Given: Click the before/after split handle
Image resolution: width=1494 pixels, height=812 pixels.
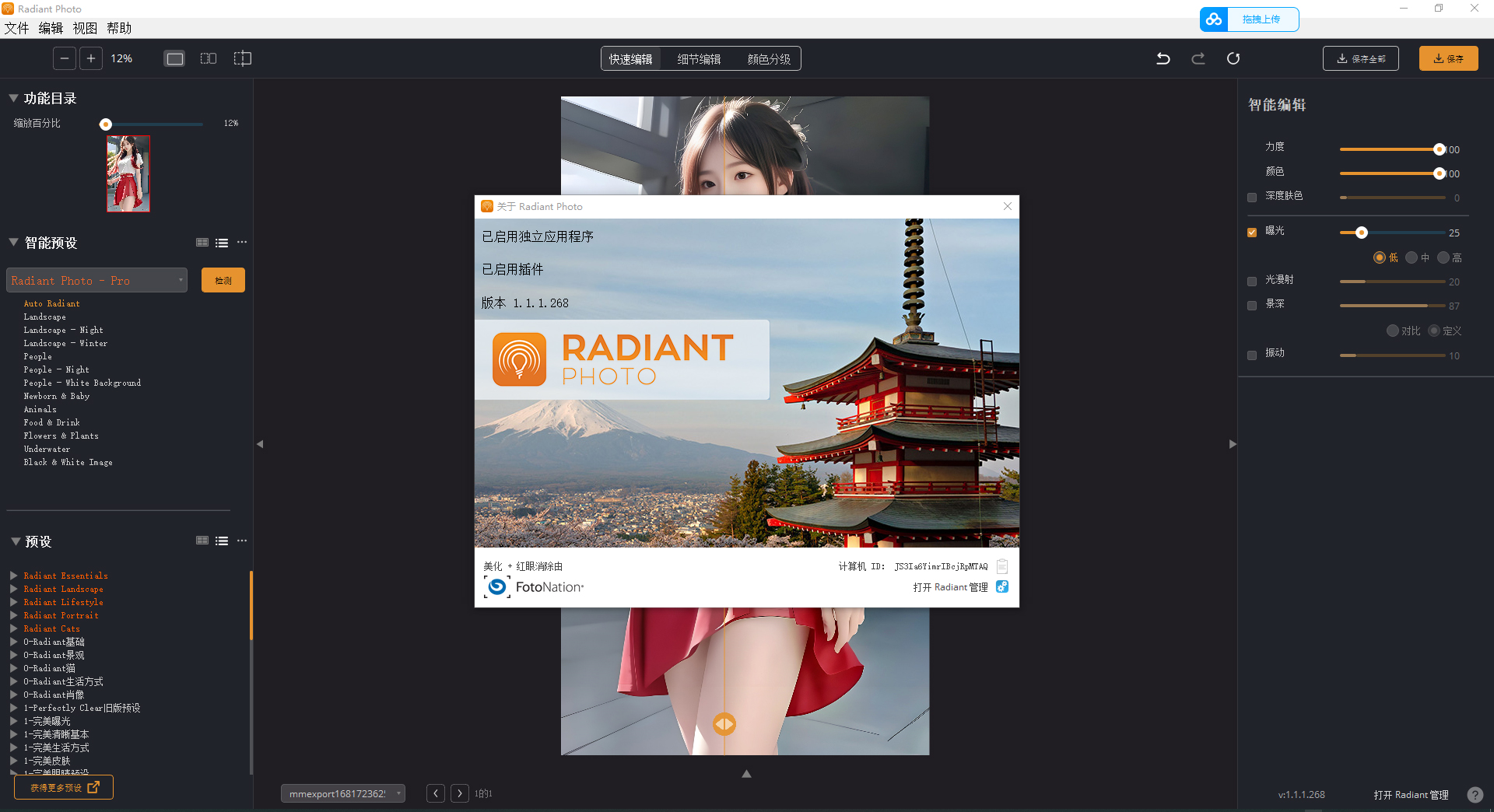Looking at the screenshot, I should pos(724,724).
